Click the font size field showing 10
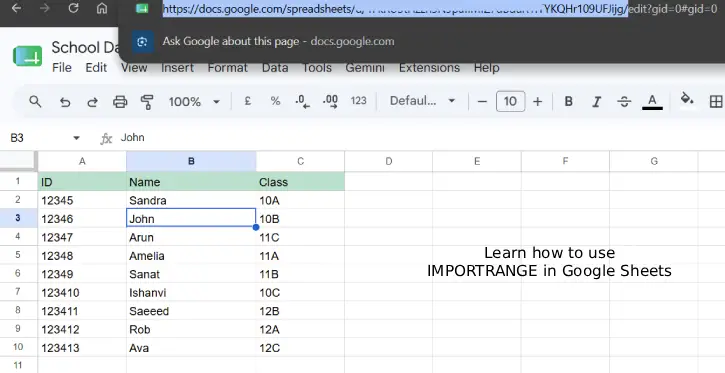 coord(510,101)
